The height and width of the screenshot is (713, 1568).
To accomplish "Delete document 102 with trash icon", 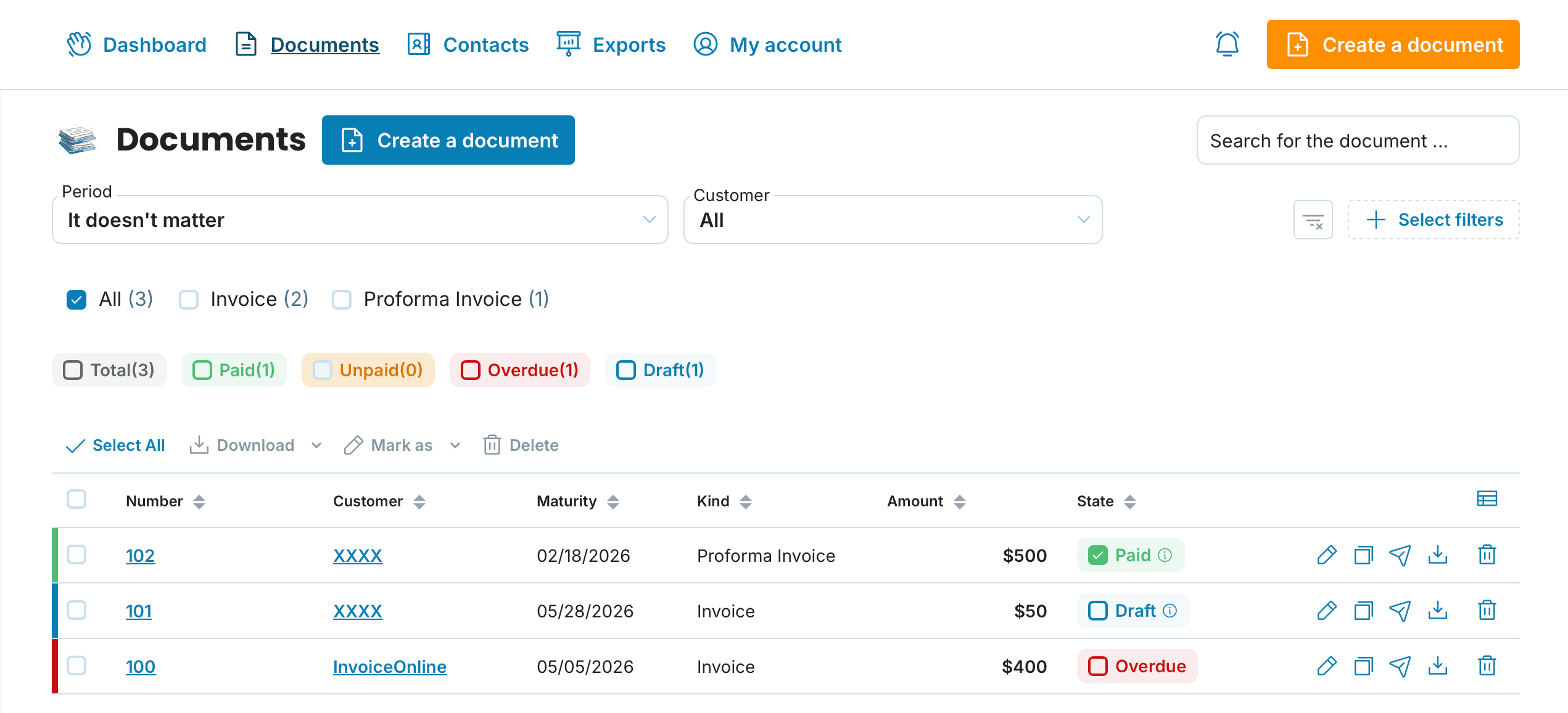I will [1487, 555].
